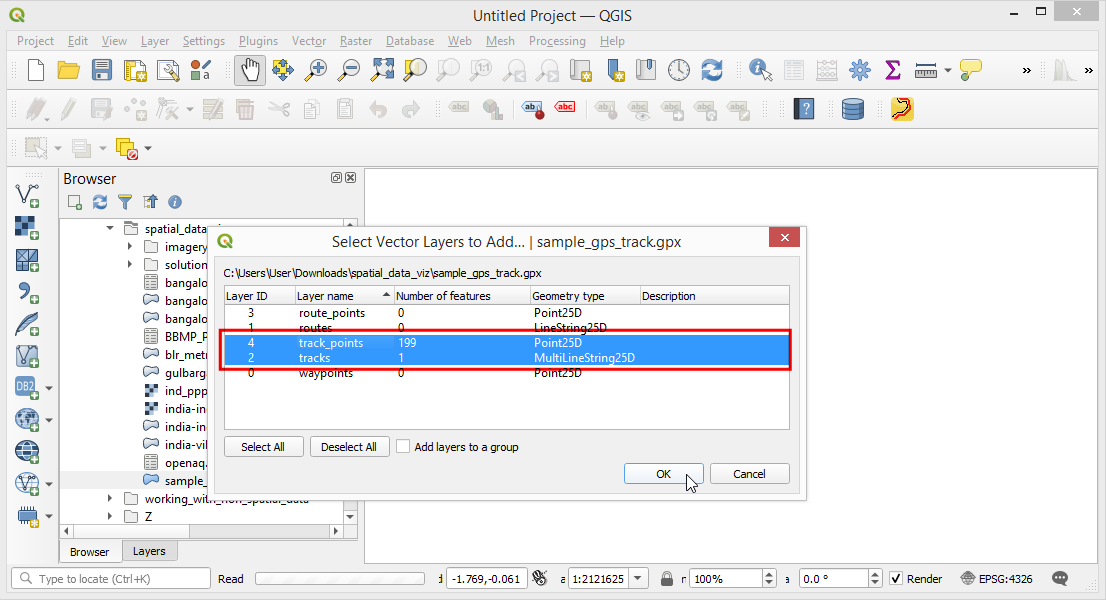
Task: Expand the imagery folder arrow
Action: [130, 246]
